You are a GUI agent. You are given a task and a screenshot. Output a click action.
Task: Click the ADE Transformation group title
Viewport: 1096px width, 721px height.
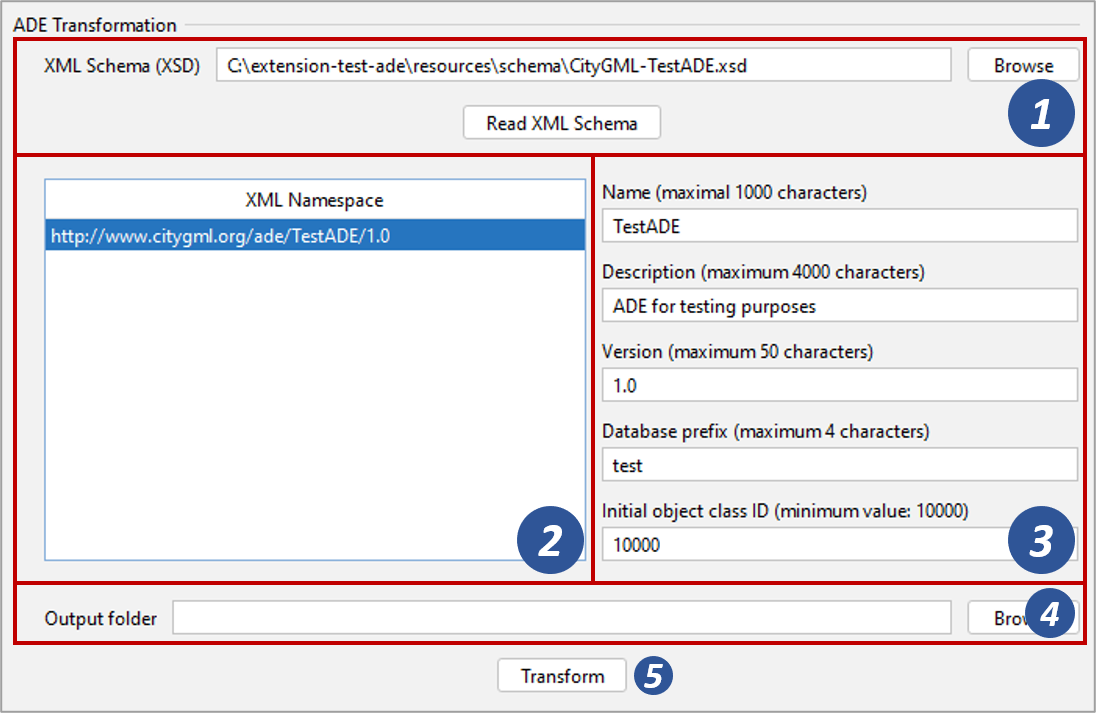point(95,25)
